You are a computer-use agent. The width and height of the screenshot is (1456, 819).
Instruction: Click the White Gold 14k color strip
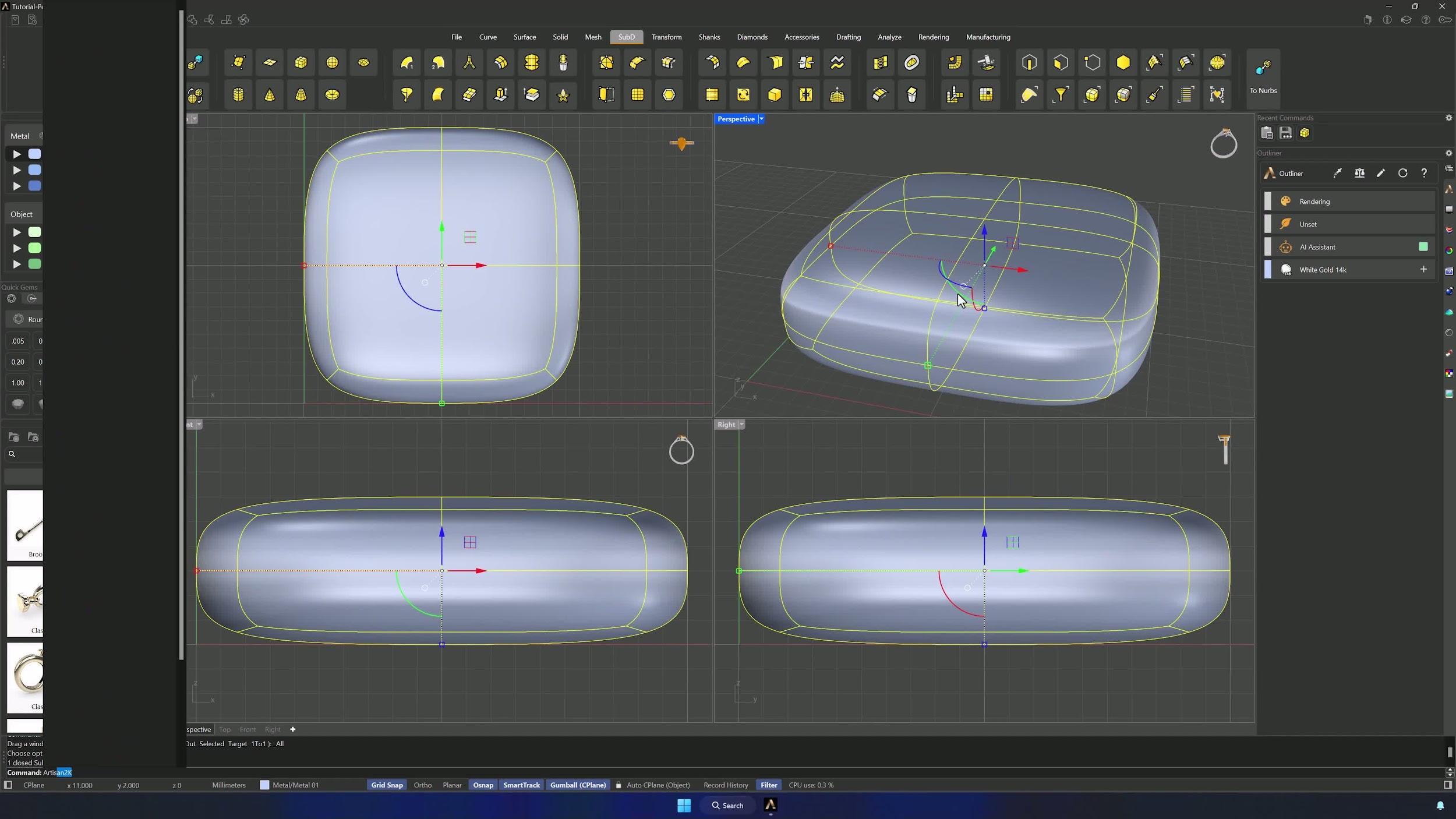(1268, 270)
